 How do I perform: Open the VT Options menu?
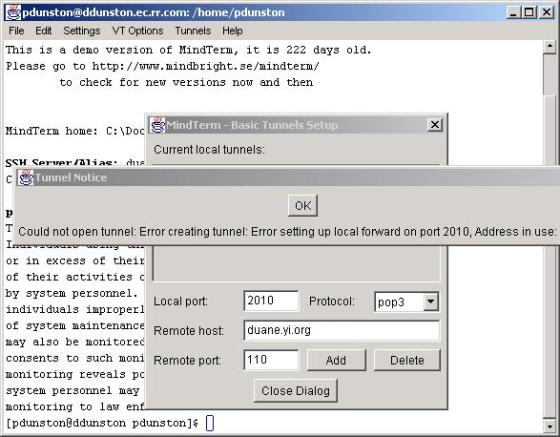click(x=138, y=31)
